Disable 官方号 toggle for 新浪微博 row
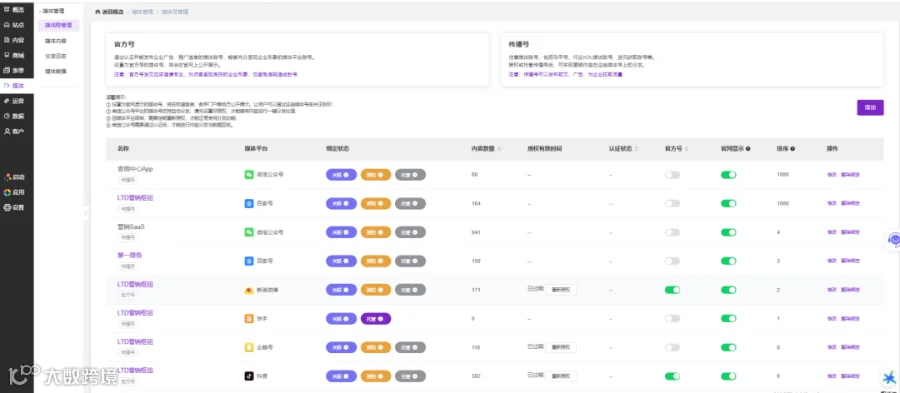The height and width of the screenshot is (393, 900). [x=672, y=290]
